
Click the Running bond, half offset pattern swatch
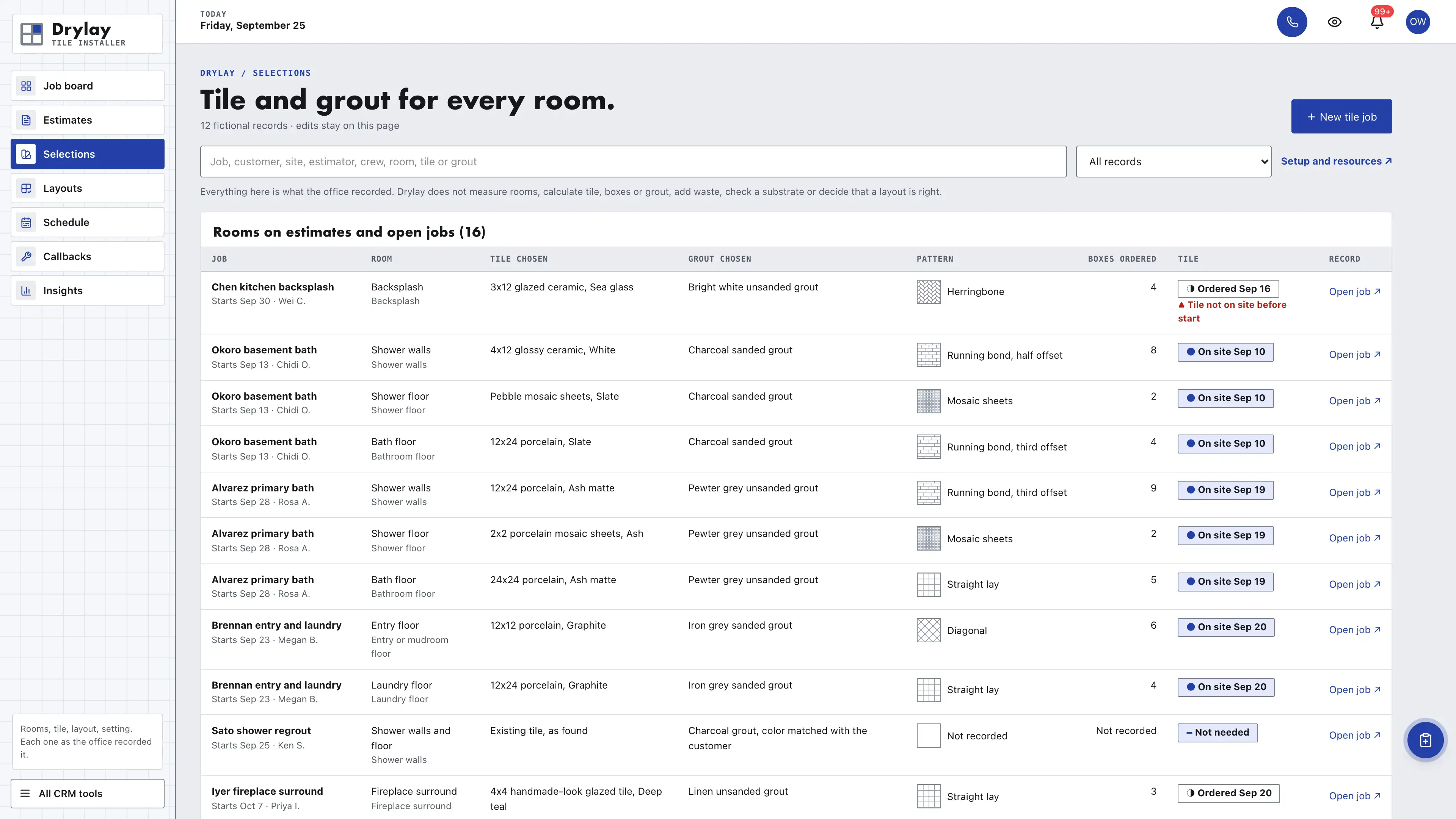[929, 355]
